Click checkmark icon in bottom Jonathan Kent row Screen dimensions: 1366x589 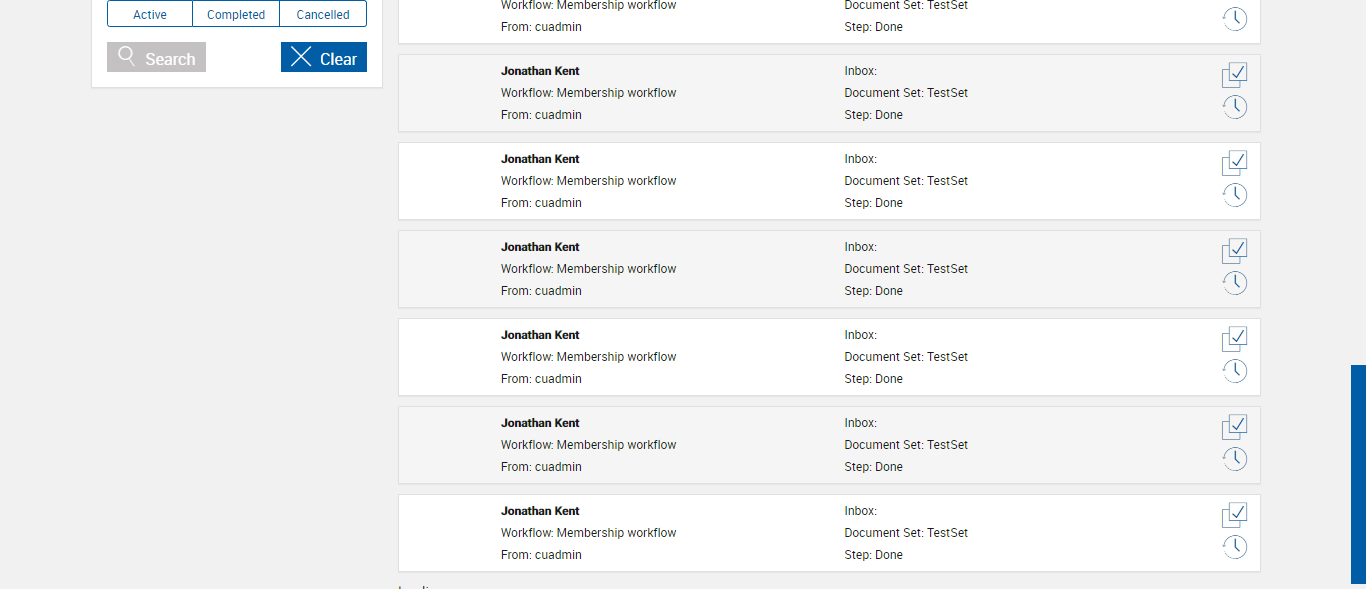[1235, 515]
